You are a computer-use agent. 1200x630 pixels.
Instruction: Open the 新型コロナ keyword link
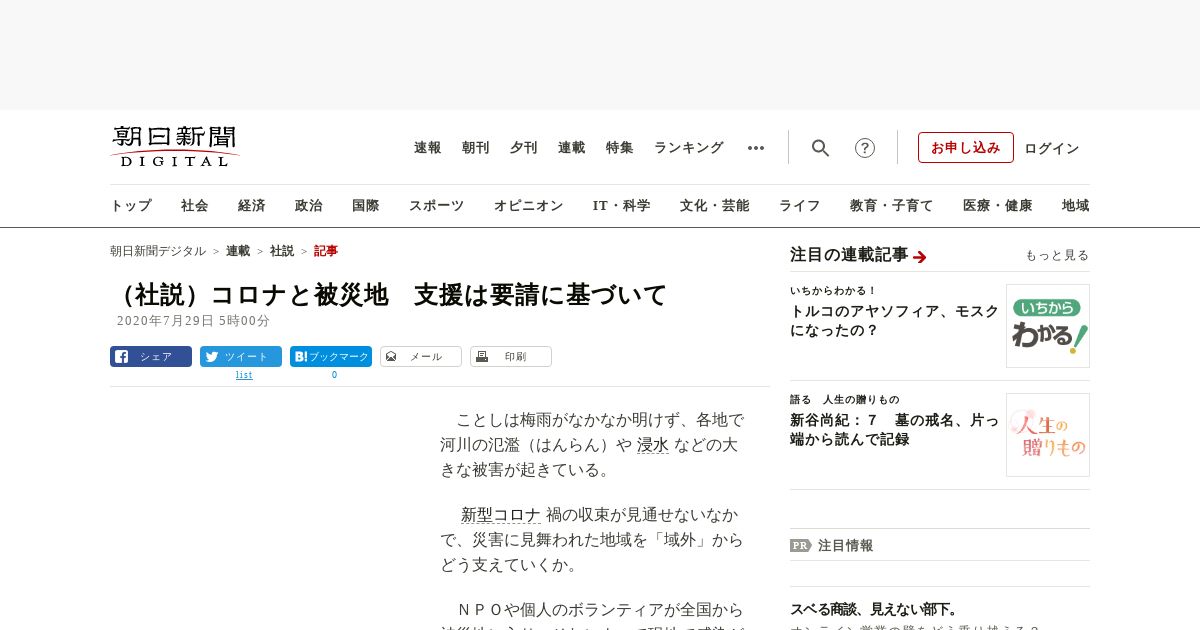point(501,515)
